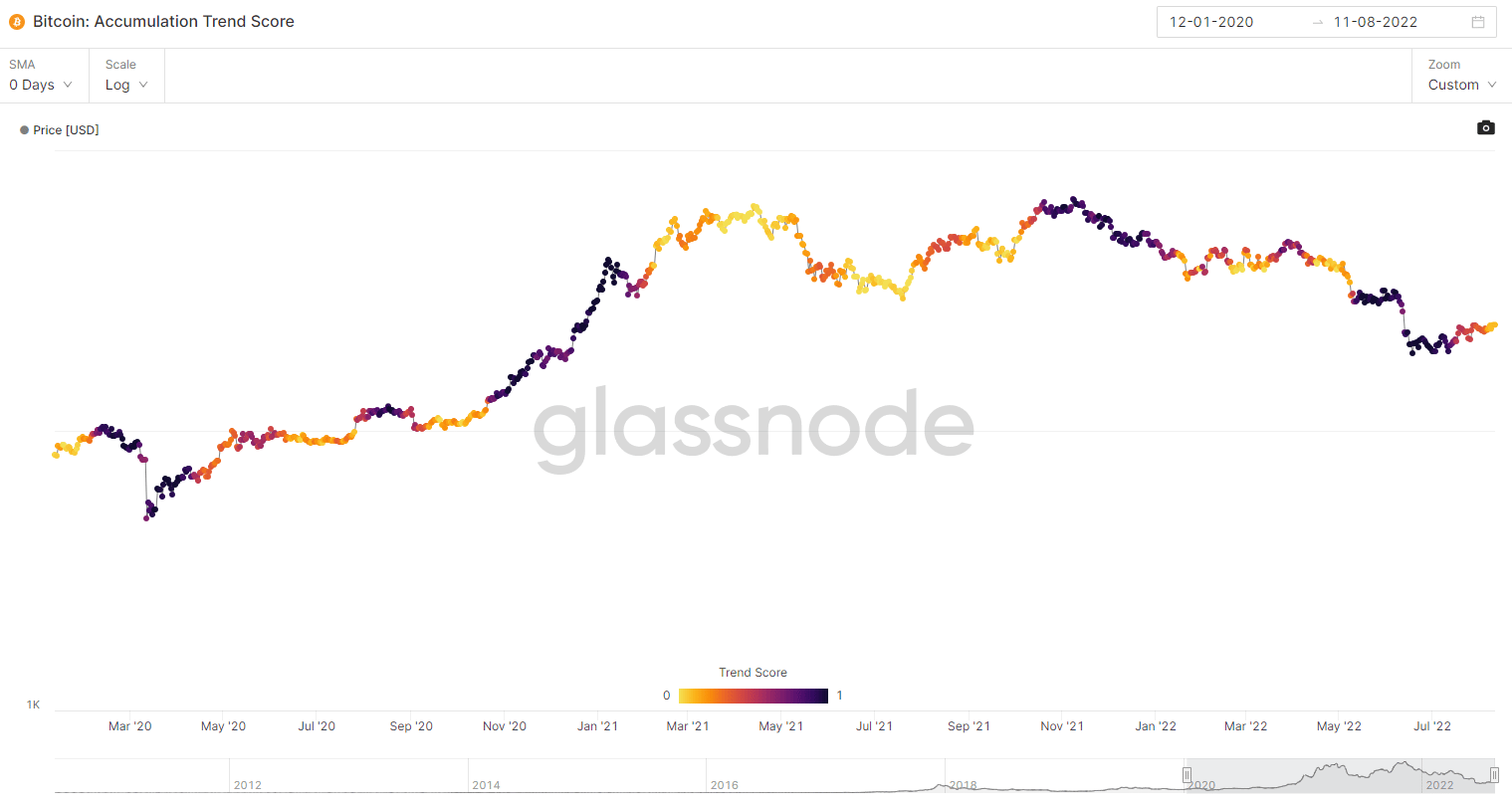Grab the right range selector handle

coord(1494,775)
